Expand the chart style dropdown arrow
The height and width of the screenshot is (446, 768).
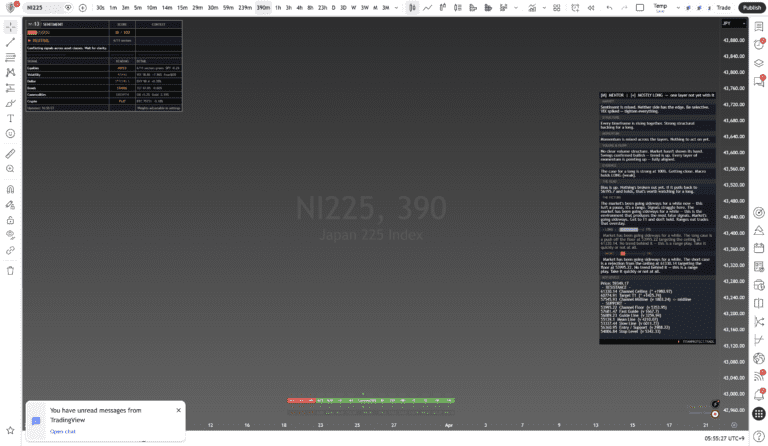coord(516,8)
